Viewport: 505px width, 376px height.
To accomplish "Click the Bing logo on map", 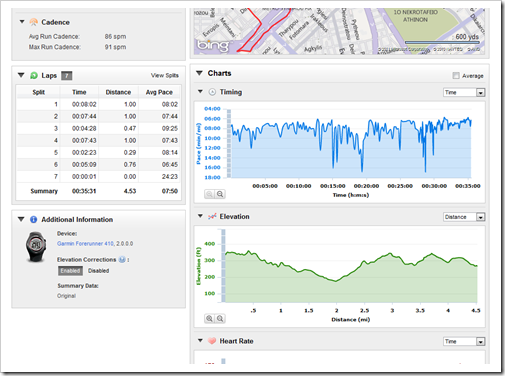I will pos(213,45).
